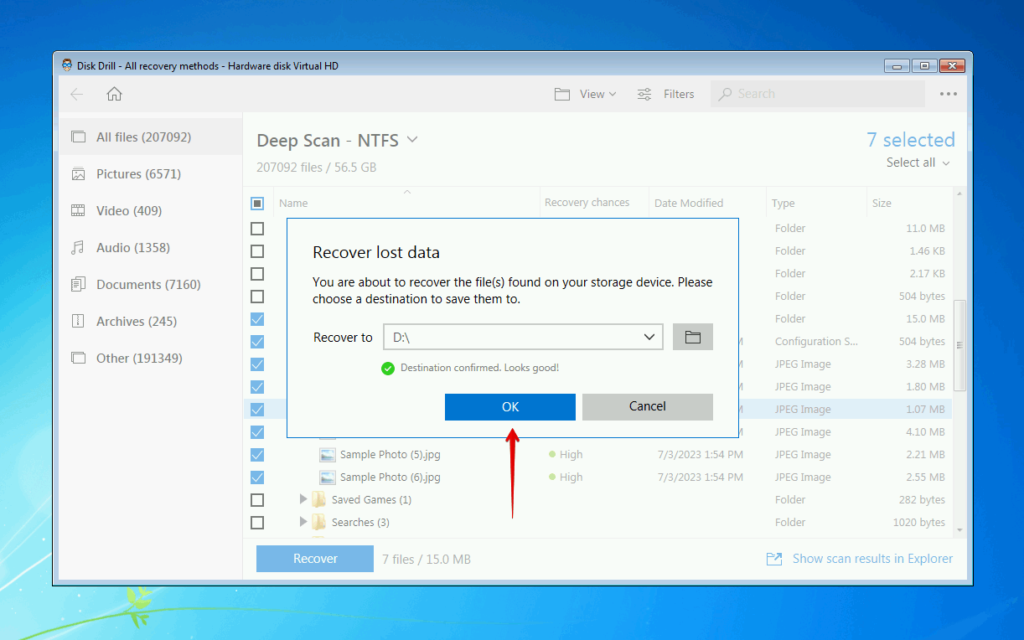
Task: Browse for destination folder button
Action: point(692,337)
